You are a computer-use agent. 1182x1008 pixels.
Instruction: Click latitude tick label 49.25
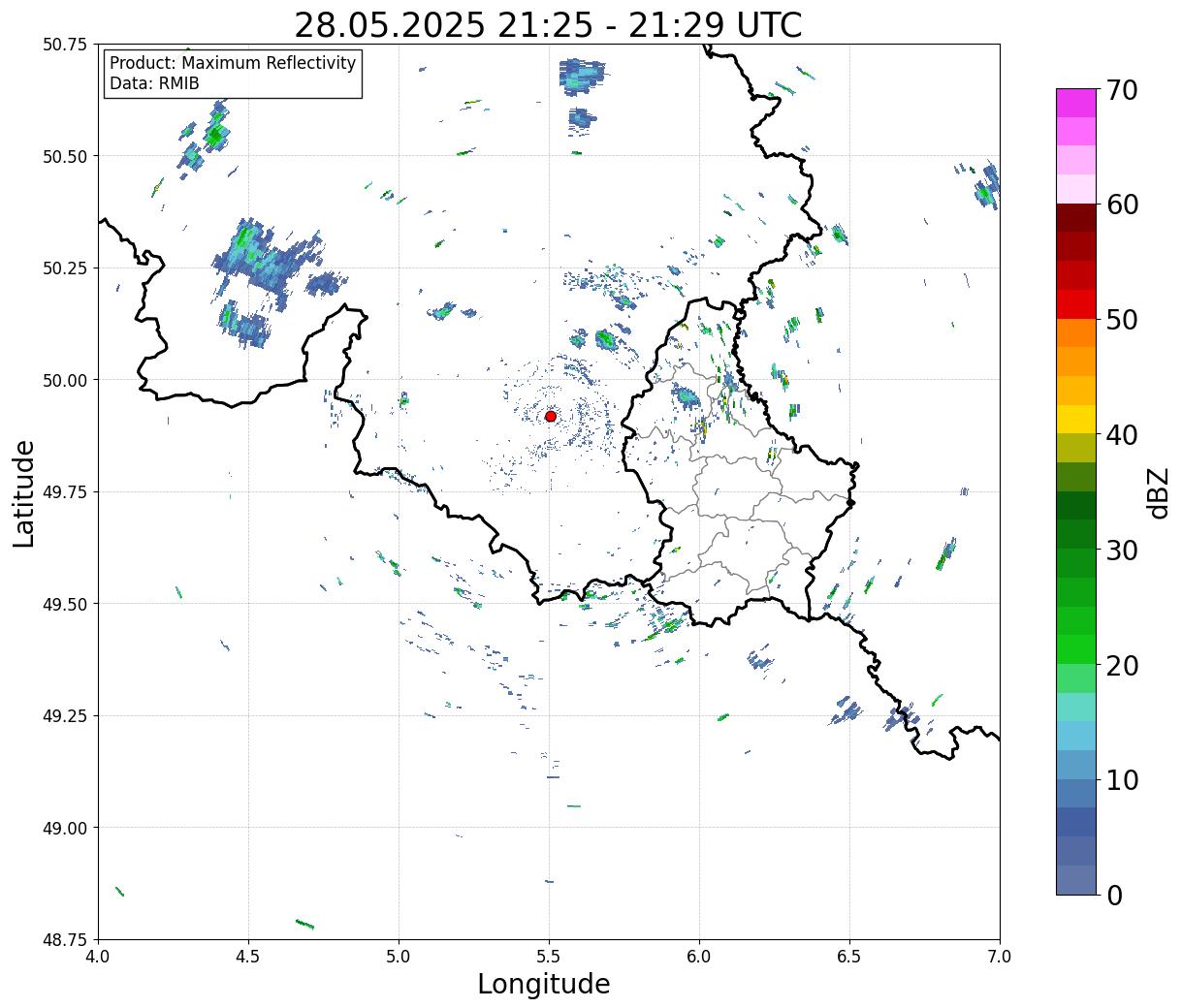pyautogui.click(x=64, y=716)
